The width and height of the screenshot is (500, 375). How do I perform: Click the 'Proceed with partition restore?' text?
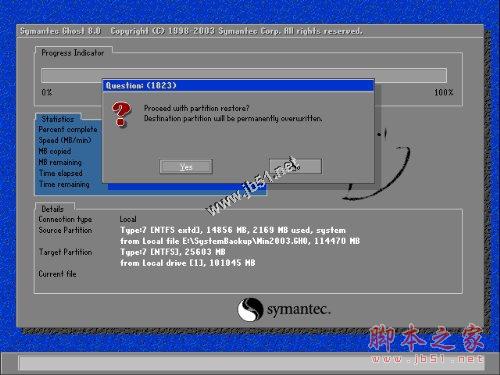tap(197, 108)
